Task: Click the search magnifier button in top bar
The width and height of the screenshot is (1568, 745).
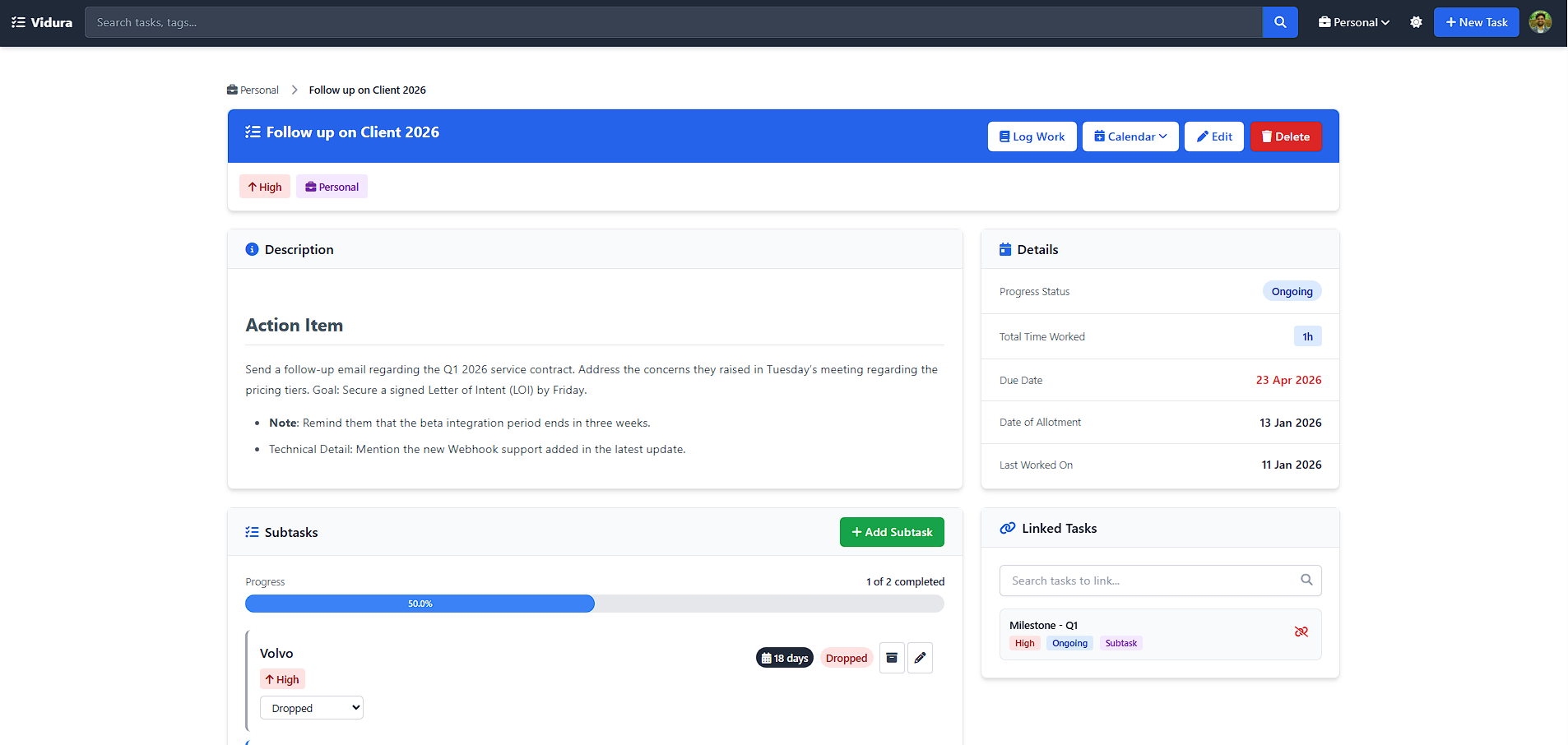Action: coord(1279,22)
